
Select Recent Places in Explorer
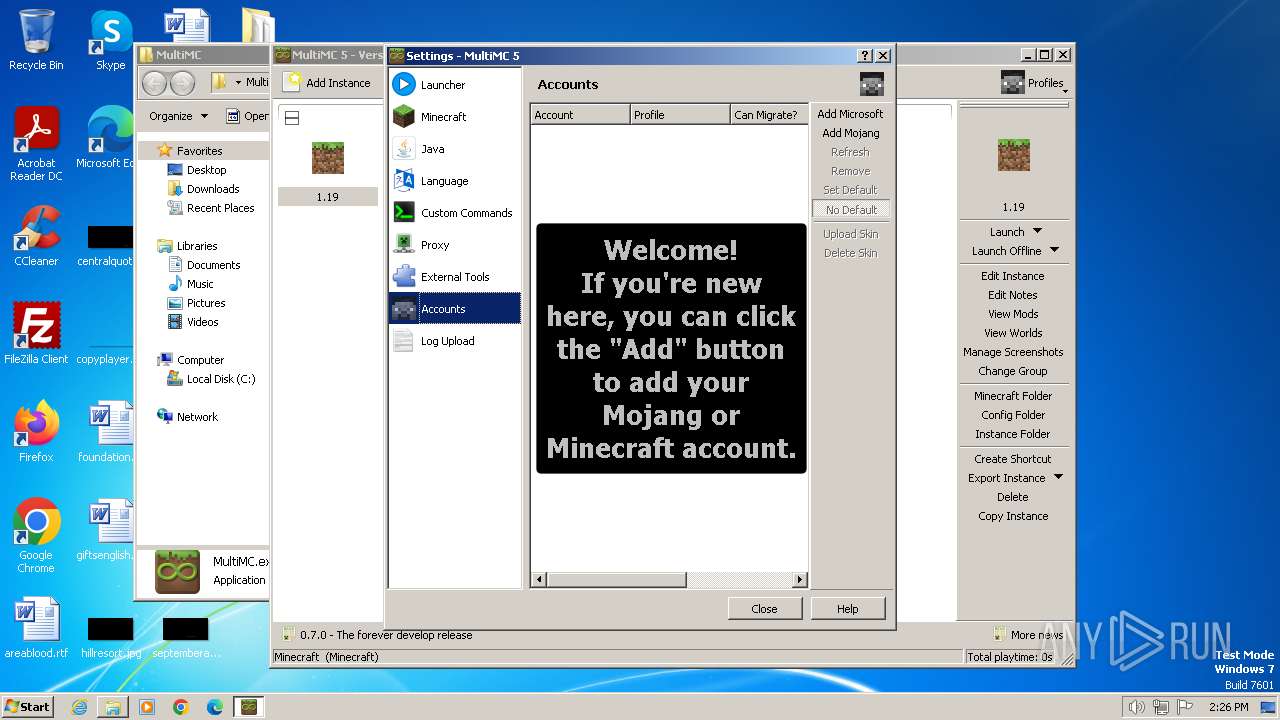click(220, 208)
